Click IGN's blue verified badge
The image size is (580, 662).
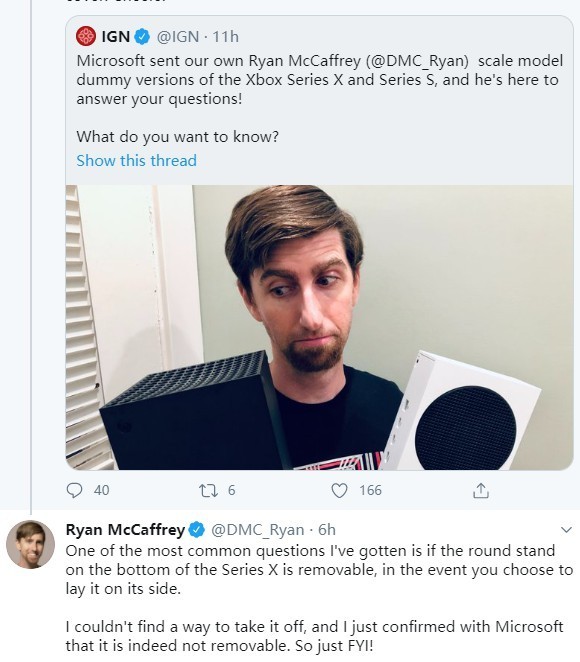click(x=142, y=37)
